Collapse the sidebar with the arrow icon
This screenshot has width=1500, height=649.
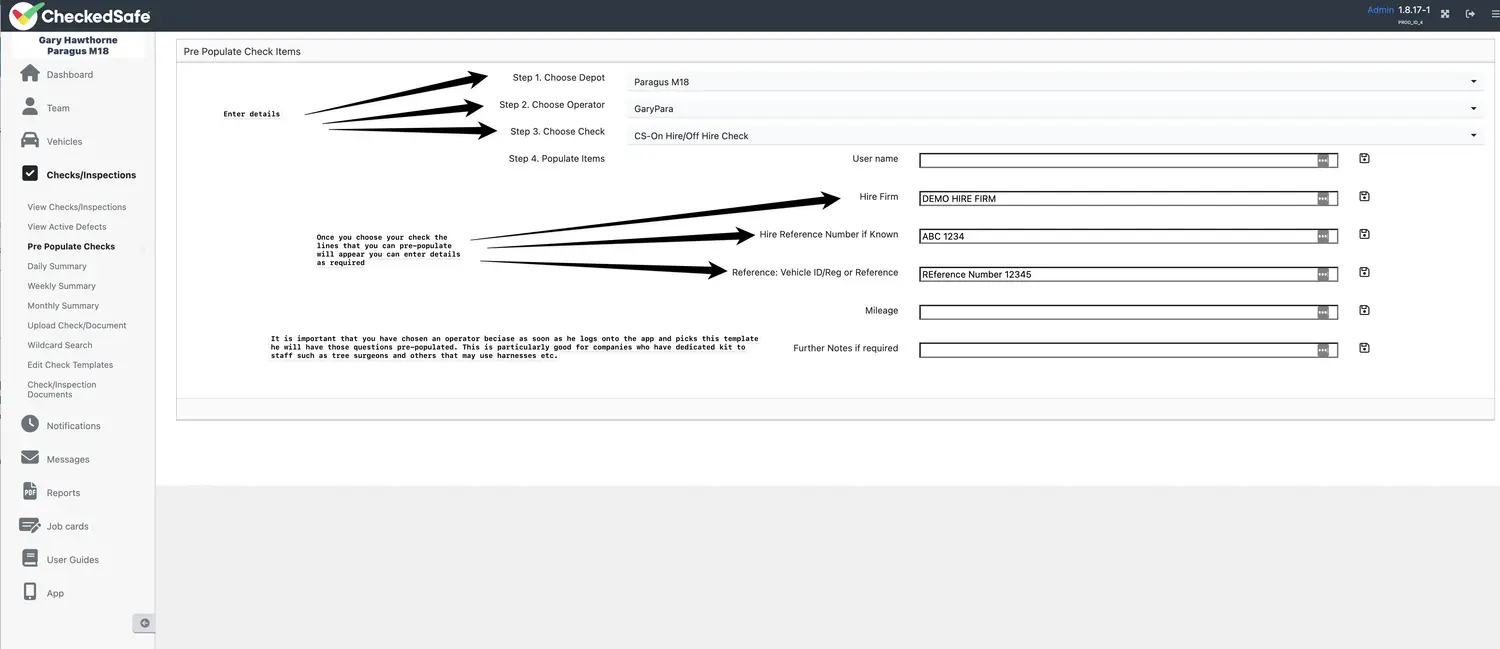[144, 623]
